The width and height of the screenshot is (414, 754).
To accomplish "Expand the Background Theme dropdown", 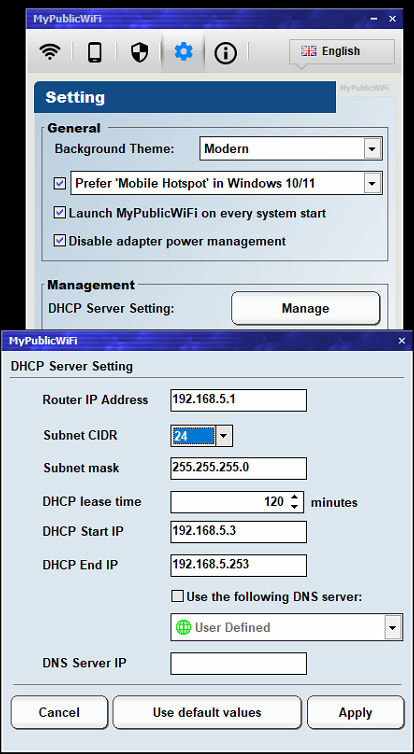I will coord(372,149).
